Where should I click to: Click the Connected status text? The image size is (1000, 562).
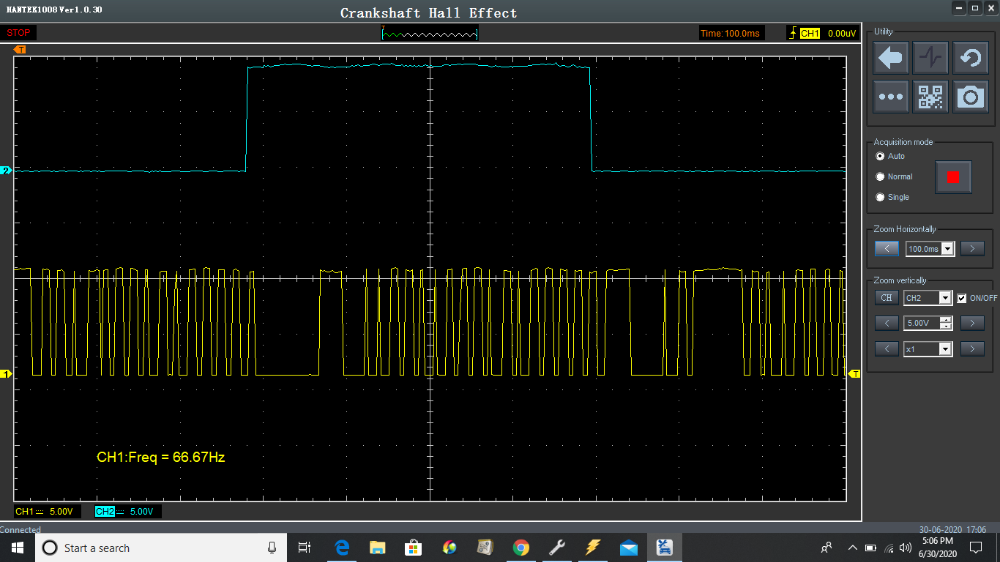pos(20,529)
